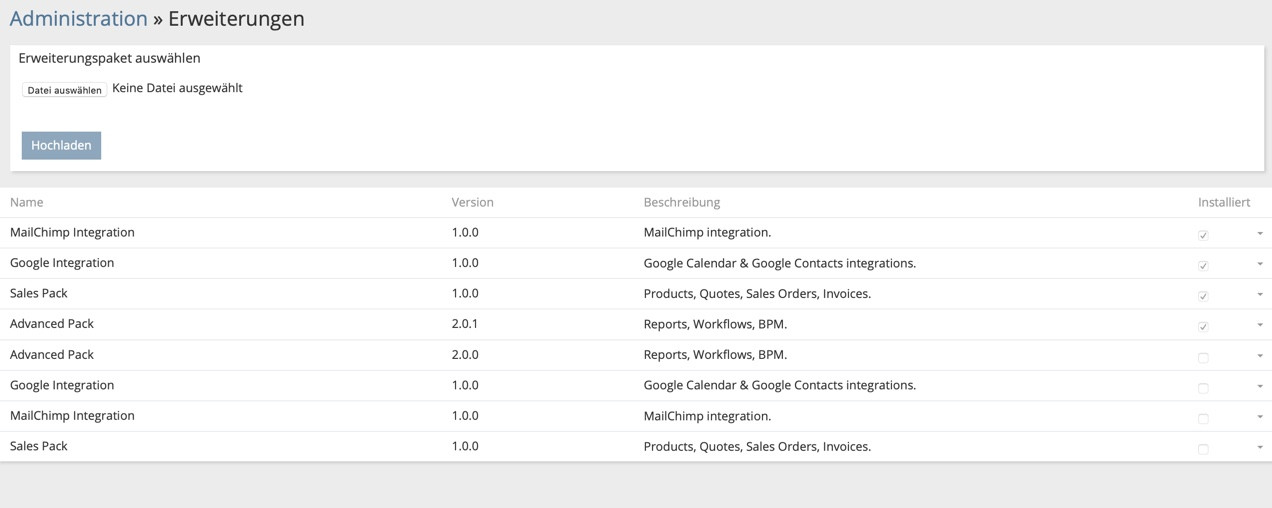Expand actions caret for installed Google Integration

click(1259, 265)
